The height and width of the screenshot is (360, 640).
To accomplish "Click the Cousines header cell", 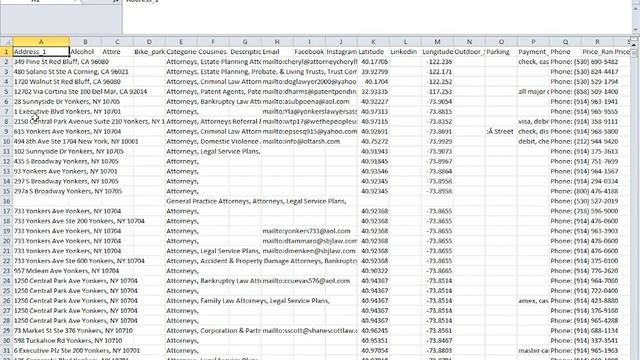I will tap(213, 52).
